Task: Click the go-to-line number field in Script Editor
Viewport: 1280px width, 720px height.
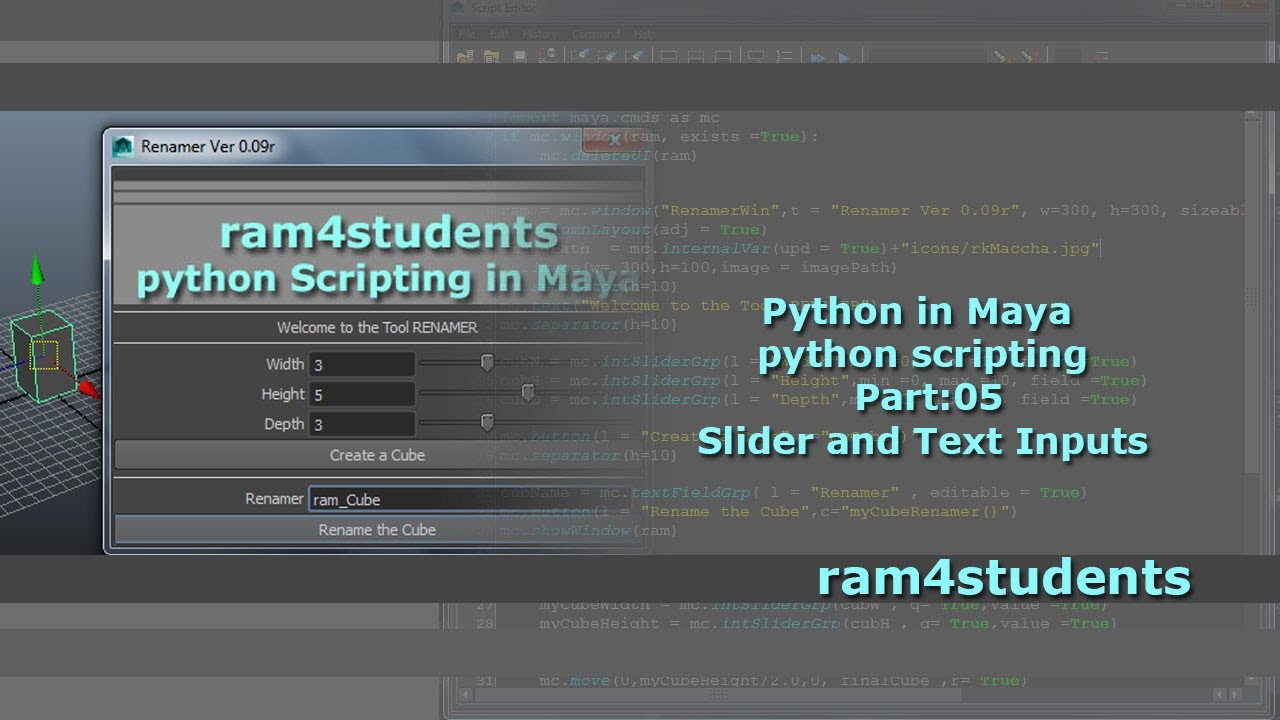Action: pyautogui.click(x=1067, y=57)
